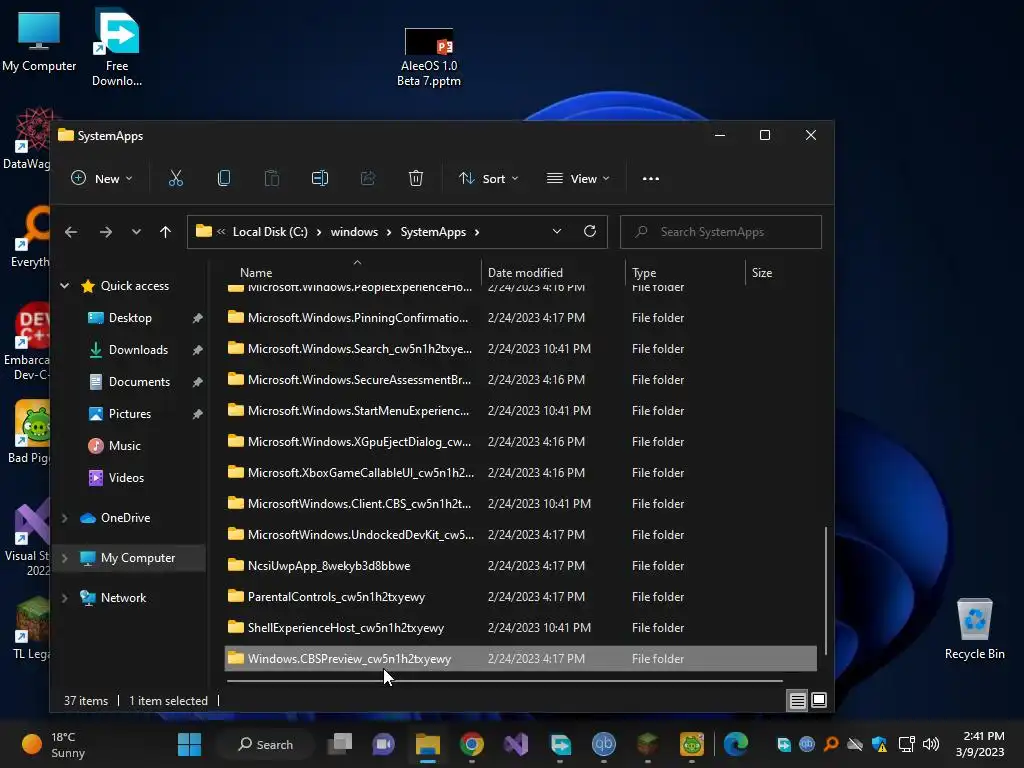Screen dimensions: 1024x768
Task: Open Free Download Manager desktop shortcut
Action: point(117,47)
